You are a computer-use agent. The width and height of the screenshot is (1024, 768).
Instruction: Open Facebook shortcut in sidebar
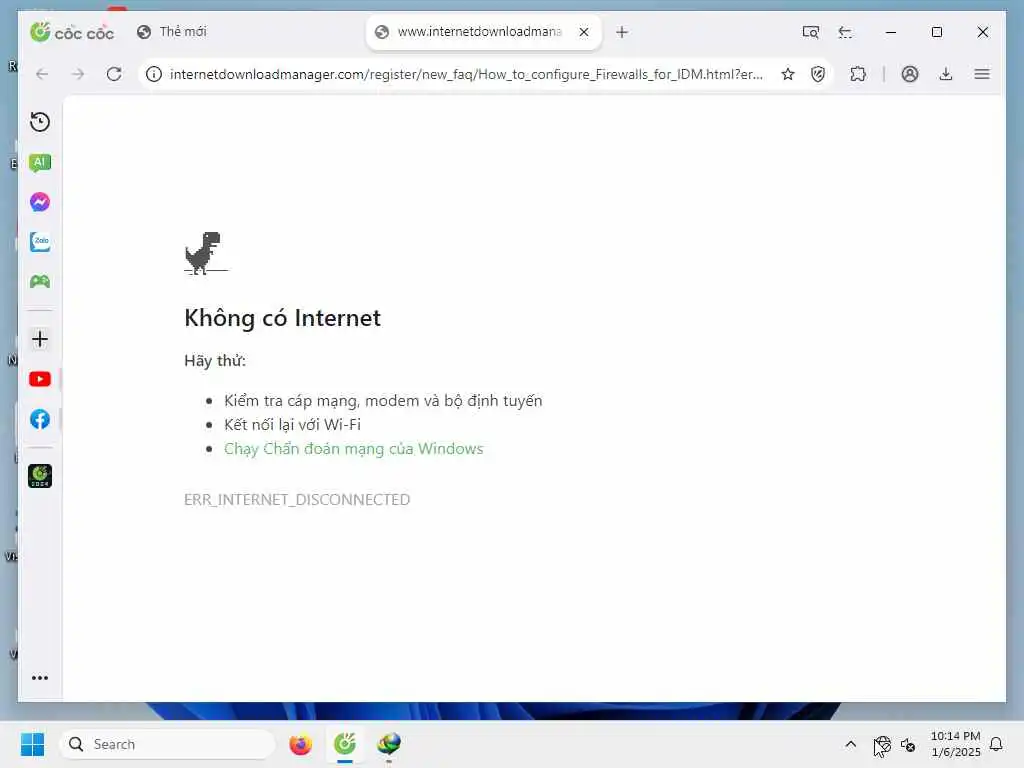click(x=40, y=419)
